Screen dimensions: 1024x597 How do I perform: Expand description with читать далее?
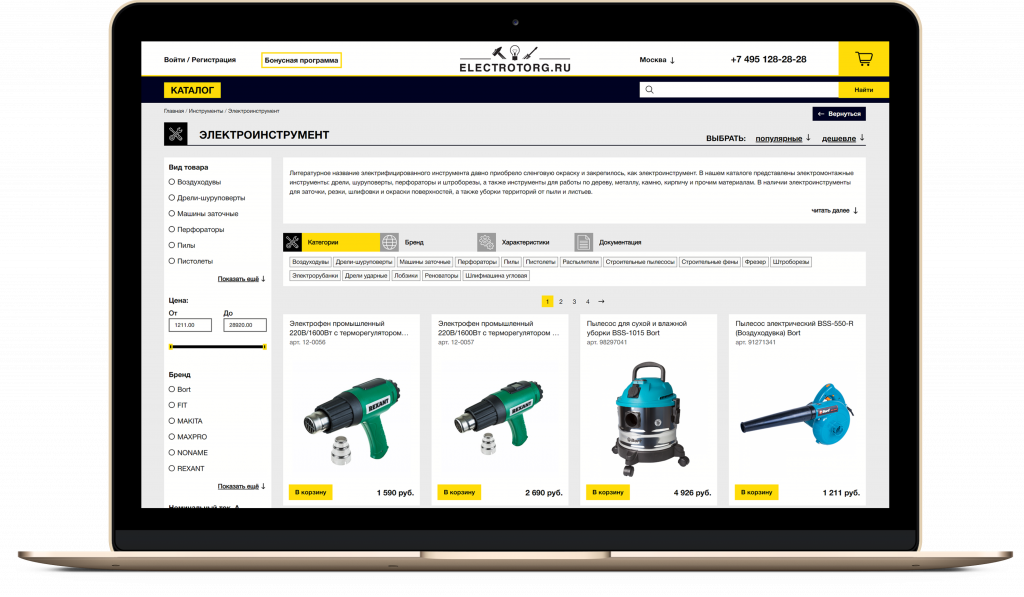coord(835,210)
